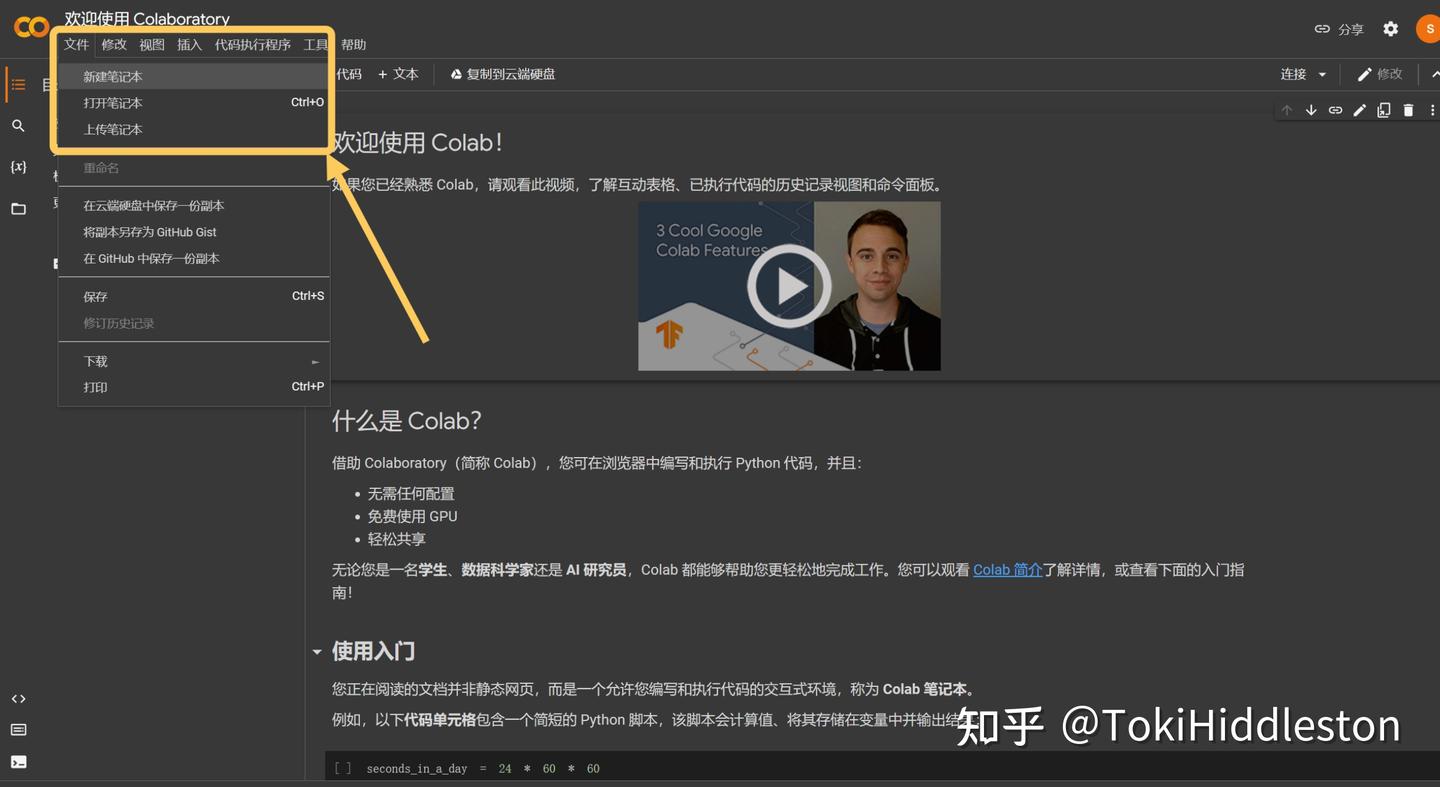Choose 在云端硬盘中保存一份副本

pyautogui.click(x=194, y=206)
